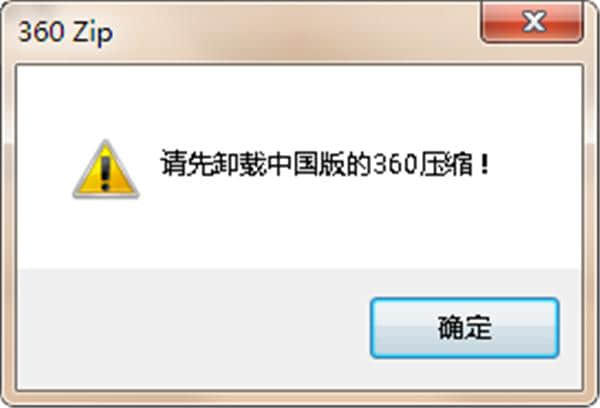Click the empty title bar area
The height and width of the screenshot is (408, 600).
(x=295, y=32)
